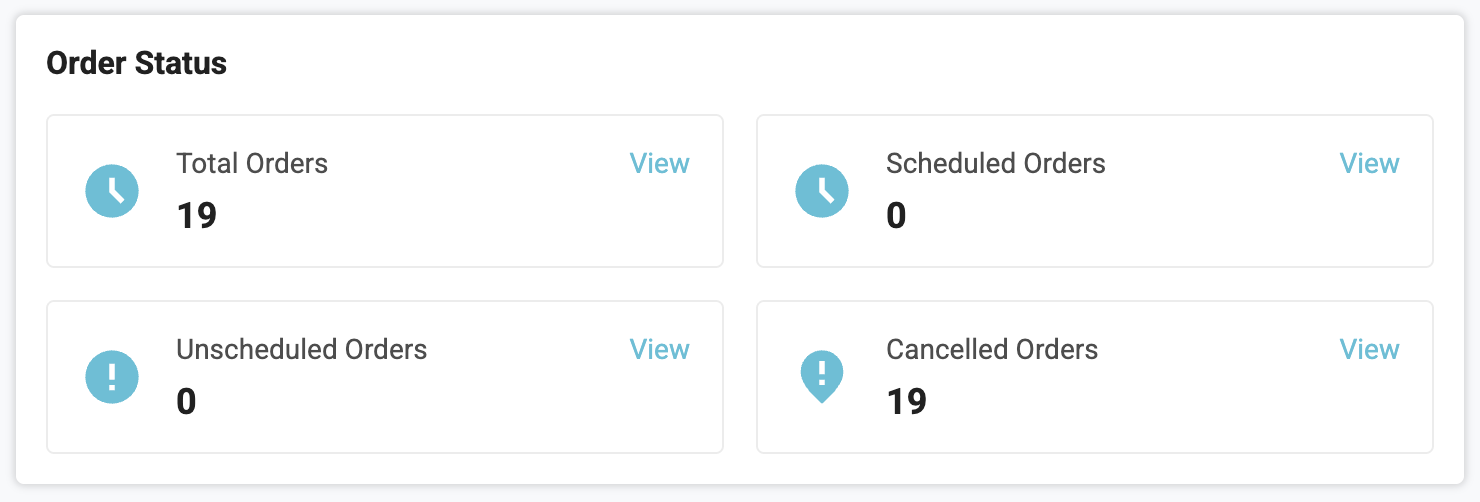Click the 'Cancelled Orders' label text
The image size is (1480, 502).
tap(992, 349)
